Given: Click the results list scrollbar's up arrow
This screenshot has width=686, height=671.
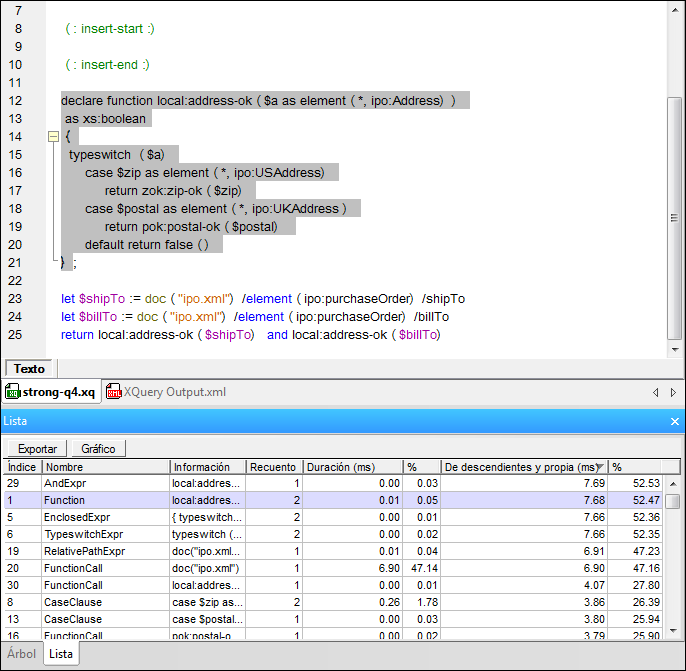Looking at the screenshot, I should 674,483.
